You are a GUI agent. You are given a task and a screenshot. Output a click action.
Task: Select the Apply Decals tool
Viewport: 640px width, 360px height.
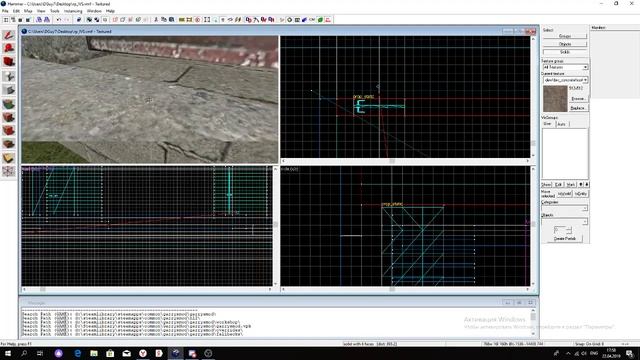tap(9, 131)
